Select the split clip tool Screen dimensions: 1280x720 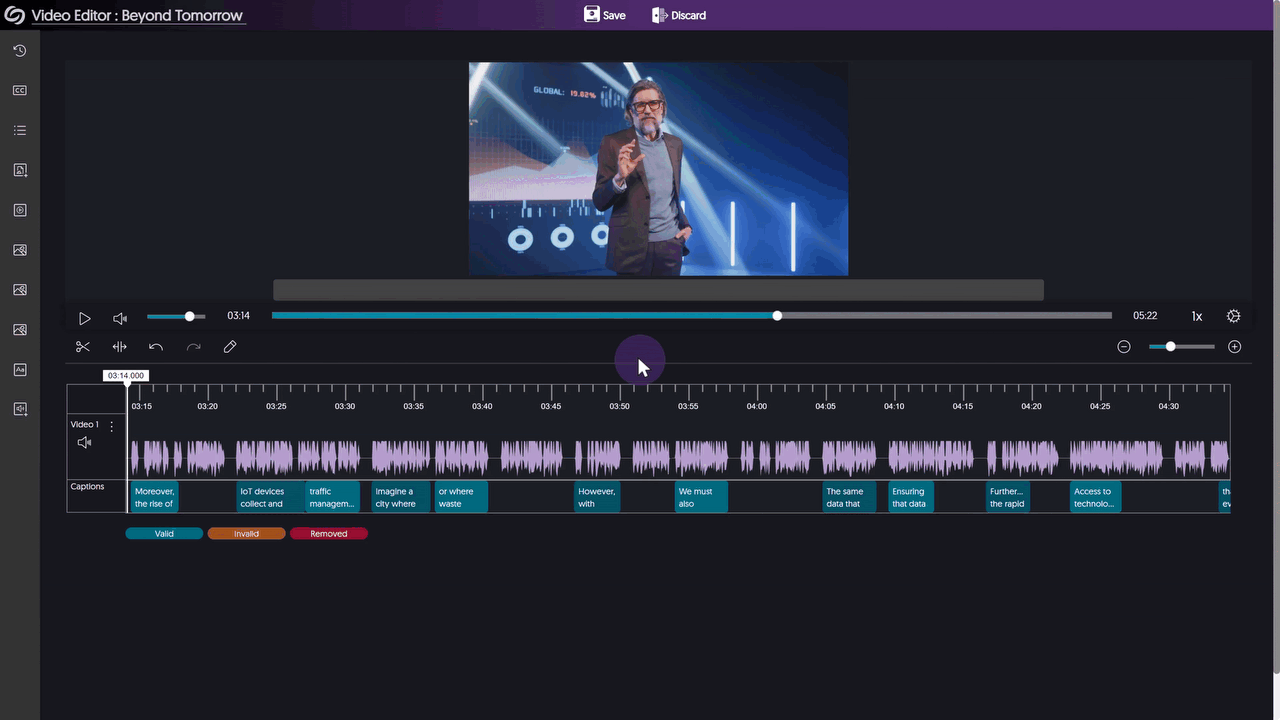pos(119,346)
